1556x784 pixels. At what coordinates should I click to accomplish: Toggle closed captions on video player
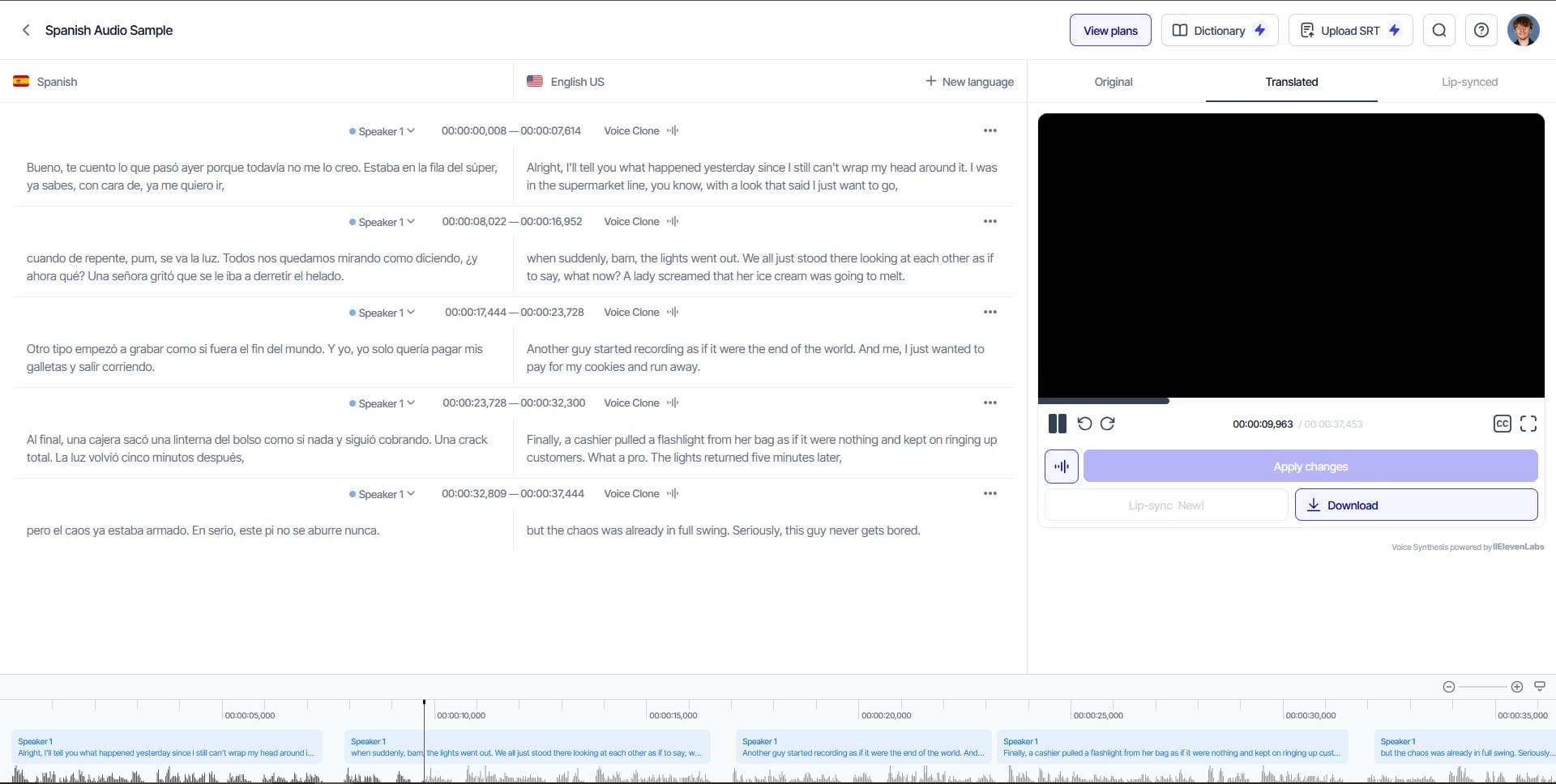(x=1502, y=424)
